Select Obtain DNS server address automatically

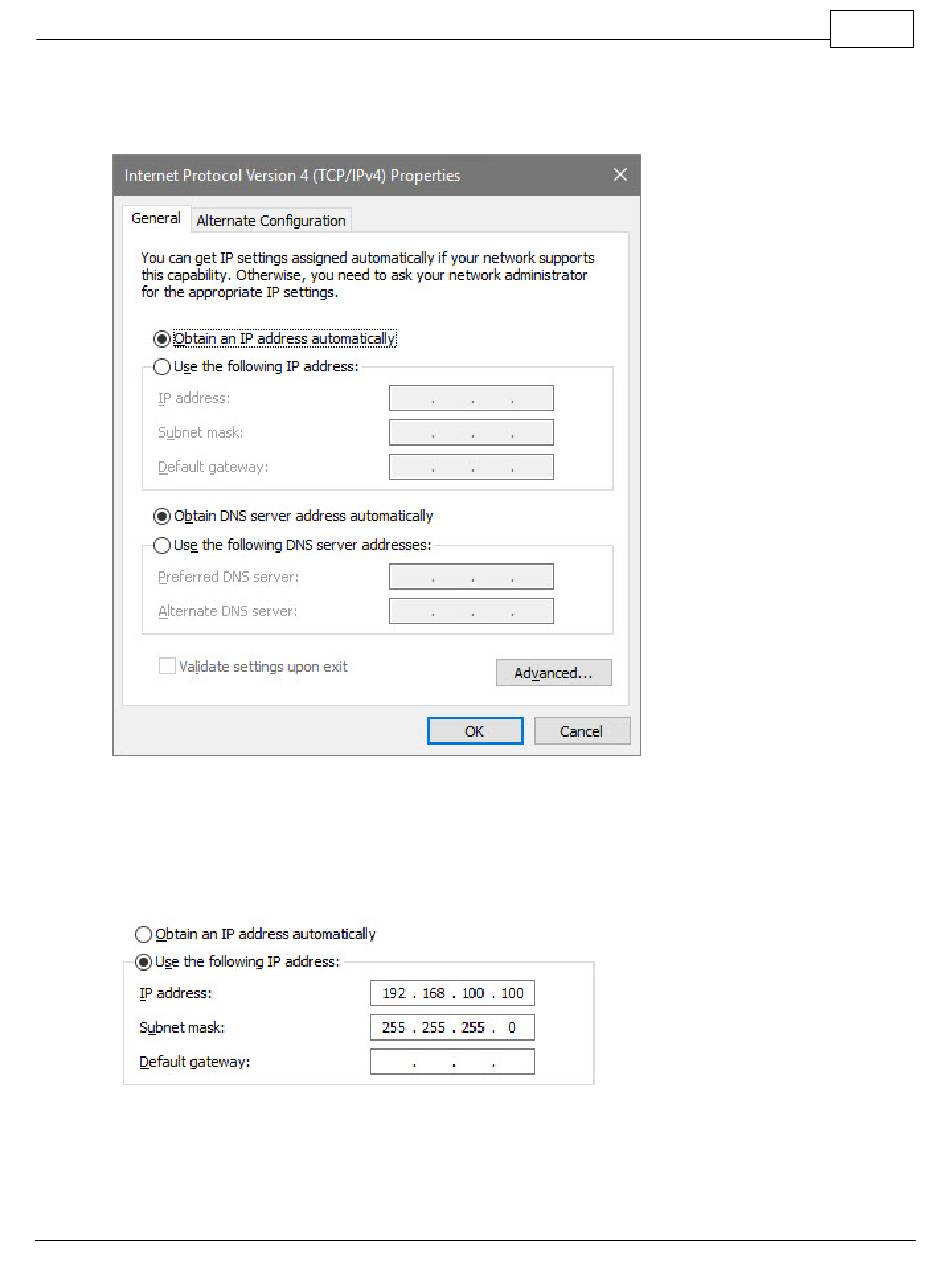point(293,517)
